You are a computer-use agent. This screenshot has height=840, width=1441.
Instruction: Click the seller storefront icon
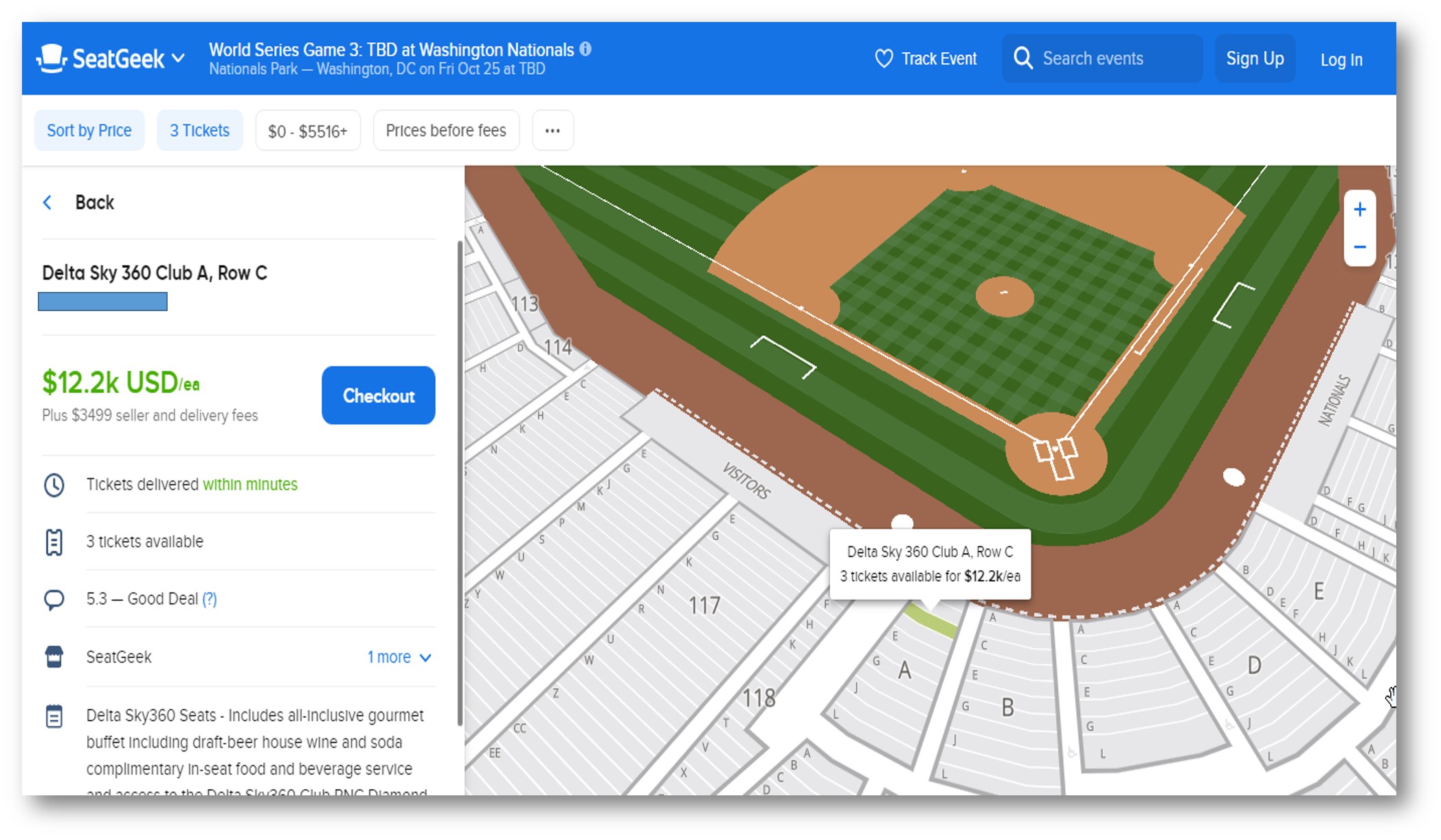pos(54,657)
